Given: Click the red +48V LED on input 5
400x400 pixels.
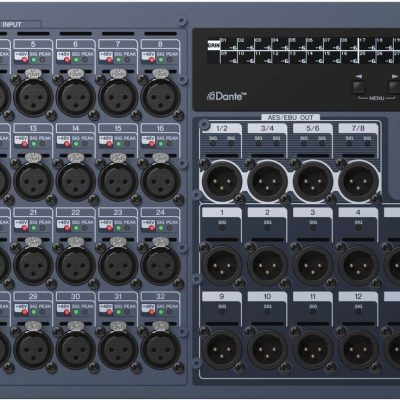Looking at the screenshot, I should [x=24, y=60].
